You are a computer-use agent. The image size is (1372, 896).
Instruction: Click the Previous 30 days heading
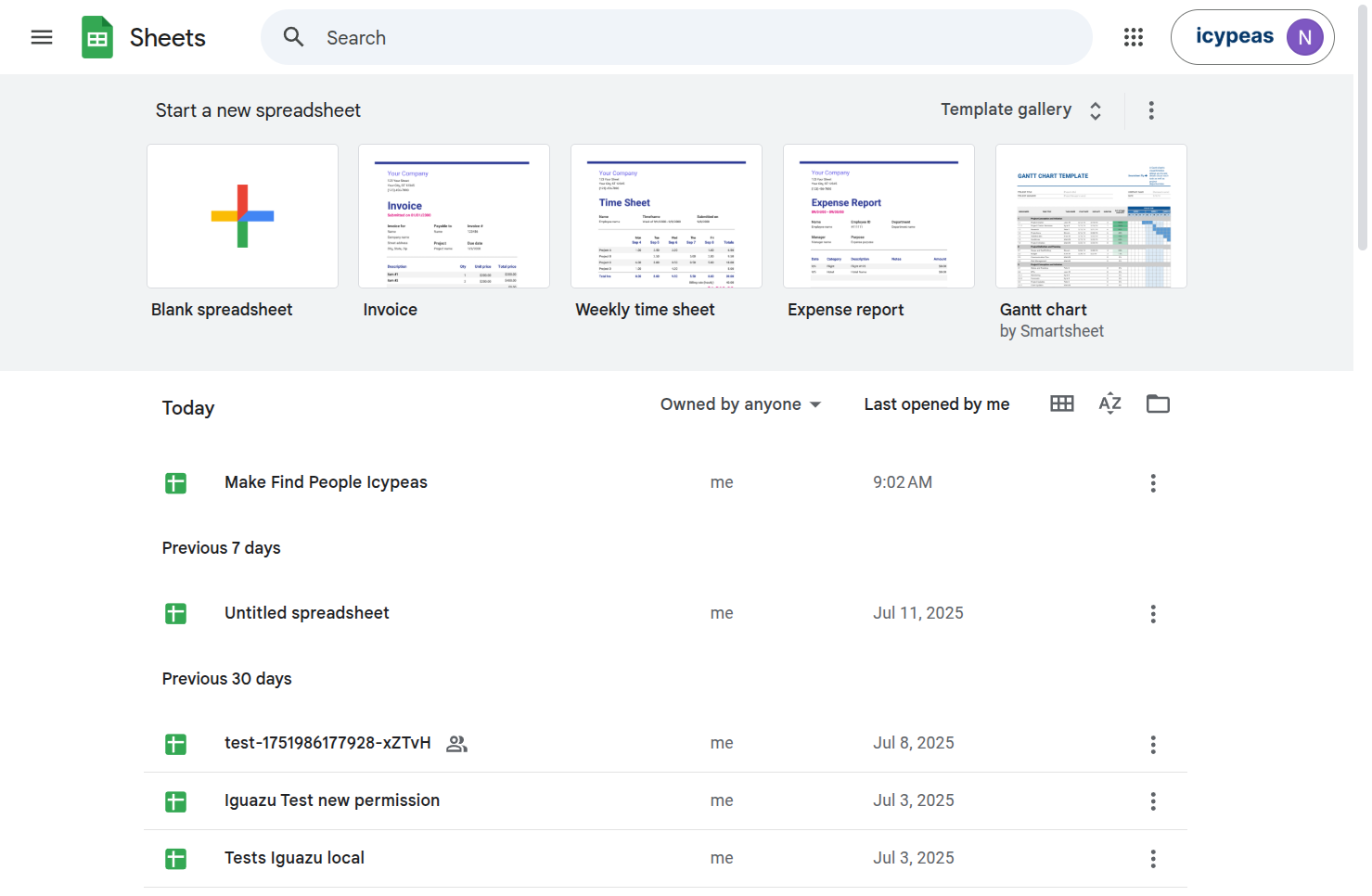pos(227,679)
